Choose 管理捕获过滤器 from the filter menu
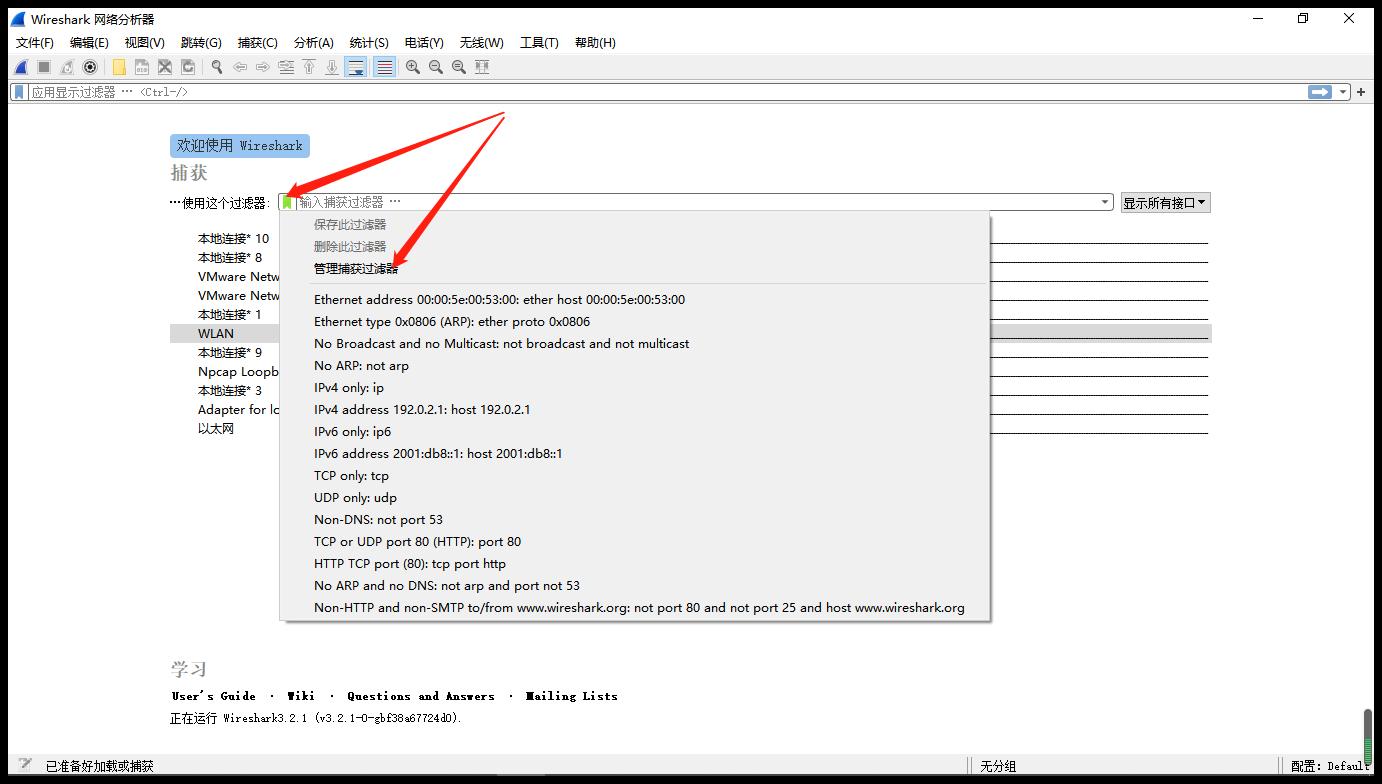The image size is (1382, 784). click(356, 269)
